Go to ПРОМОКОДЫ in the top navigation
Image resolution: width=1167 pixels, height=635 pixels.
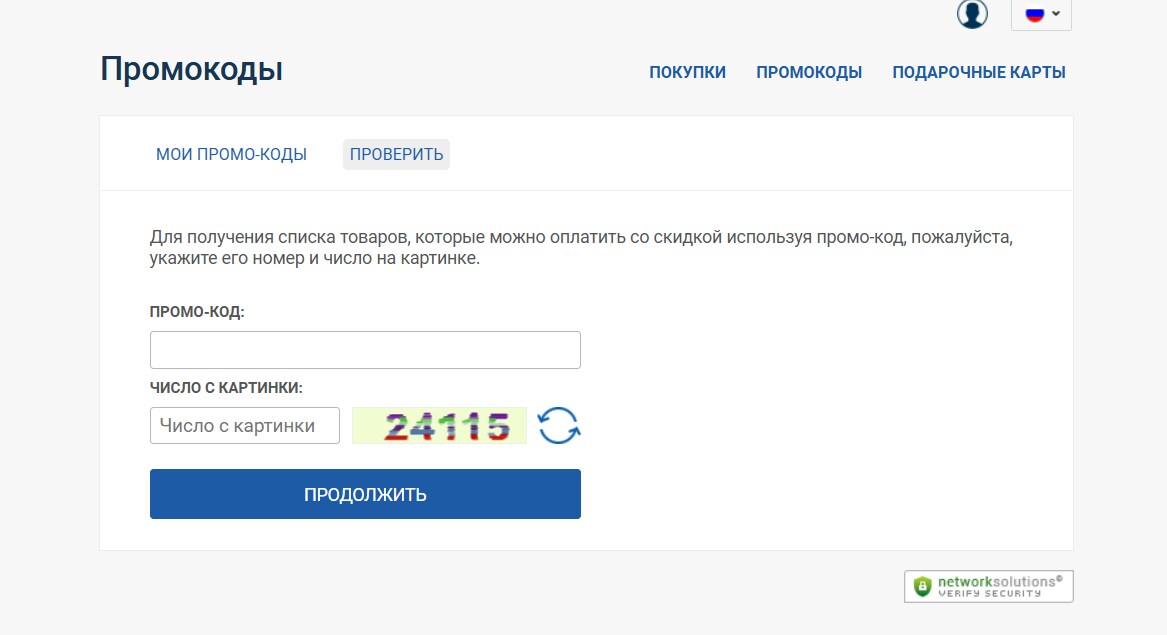pyautogui.click(x=809, y=72)
